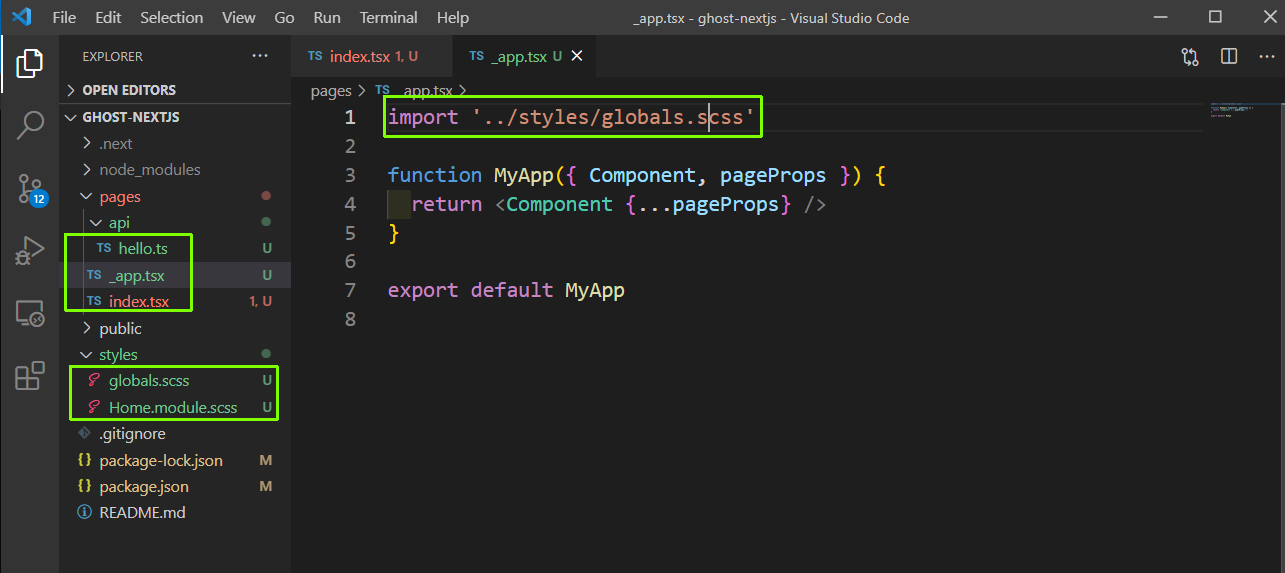Open the Extensions view
The width and height of the screenshot is (1285, 573).
(30, 376)
